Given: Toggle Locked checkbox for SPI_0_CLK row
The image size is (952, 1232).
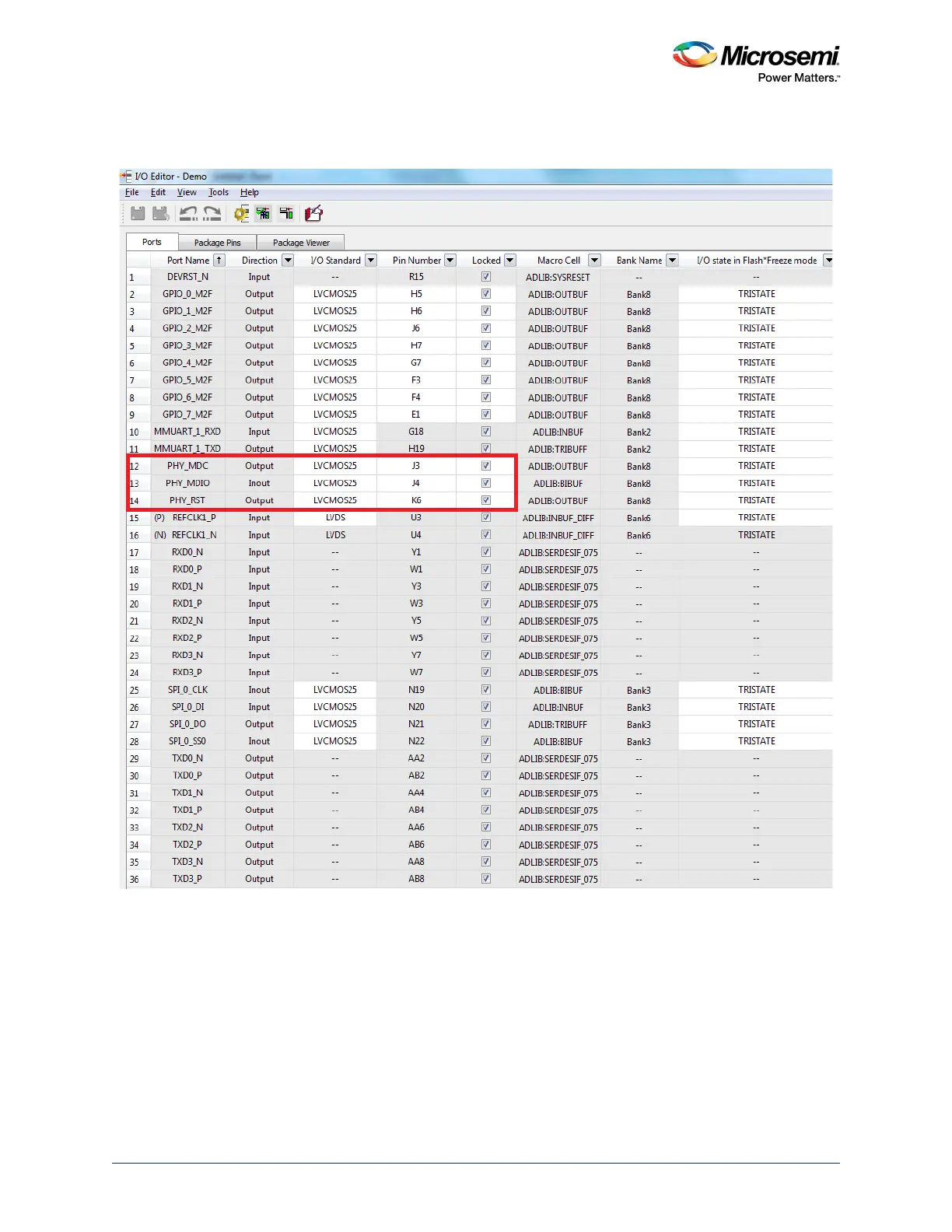Looking at the screenshot, I should (x=486, y=690).
